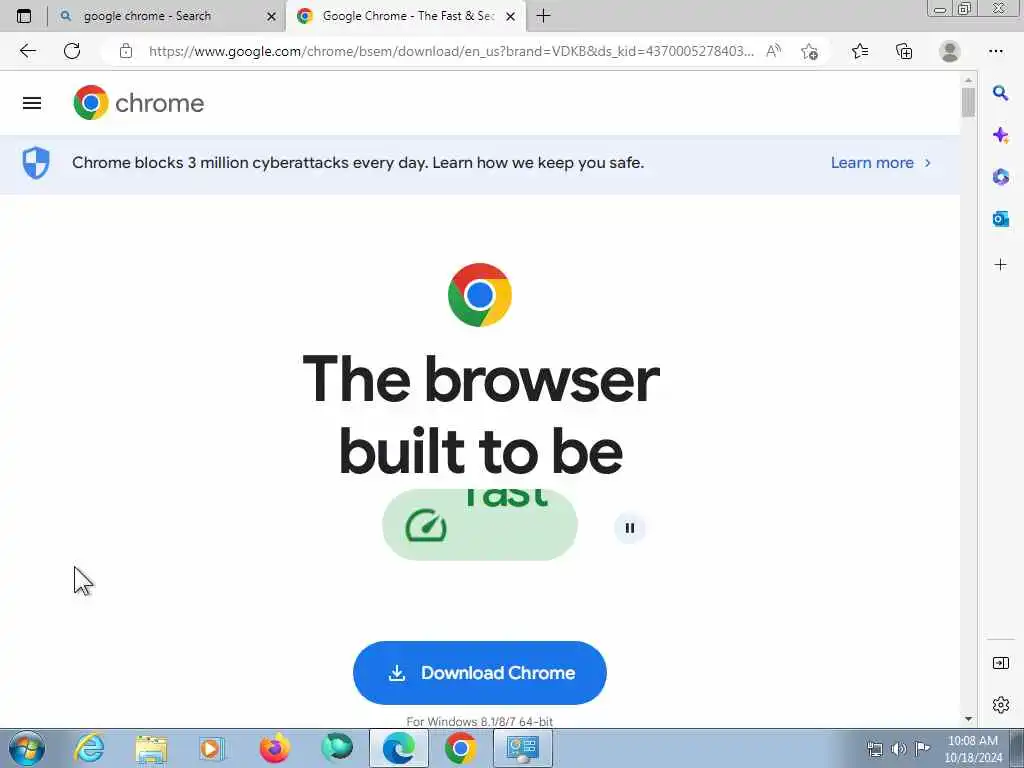This screenshot has width=1024, height=768.
Task: Click the 'The browser built to be' headline
Action: pos(481,415)
